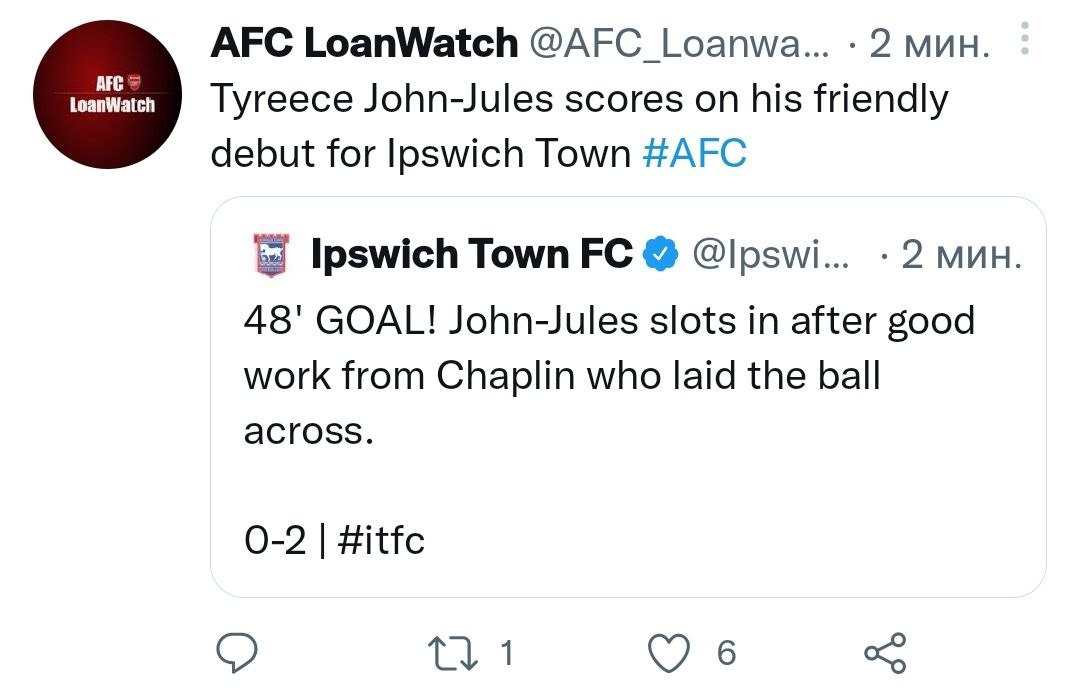The height and width of the screenshot is (695, 1080).
Task: Open the AFC LoanWatch profile picture
Action: pos(106,95)
